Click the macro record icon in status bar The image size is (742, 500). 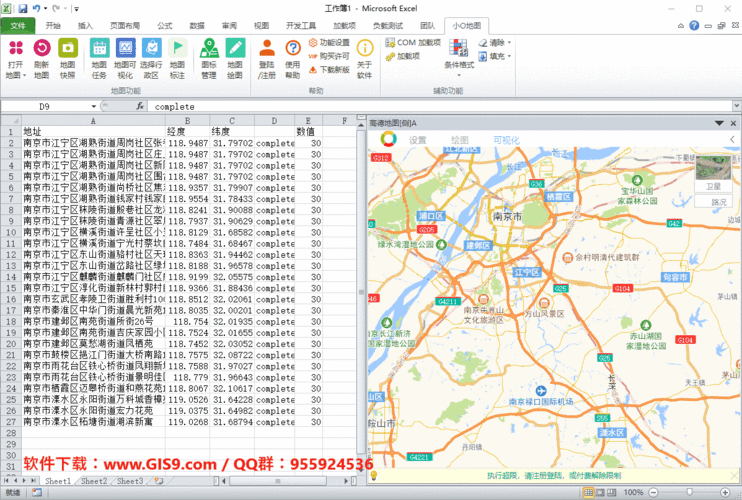[x=36, y=492]
